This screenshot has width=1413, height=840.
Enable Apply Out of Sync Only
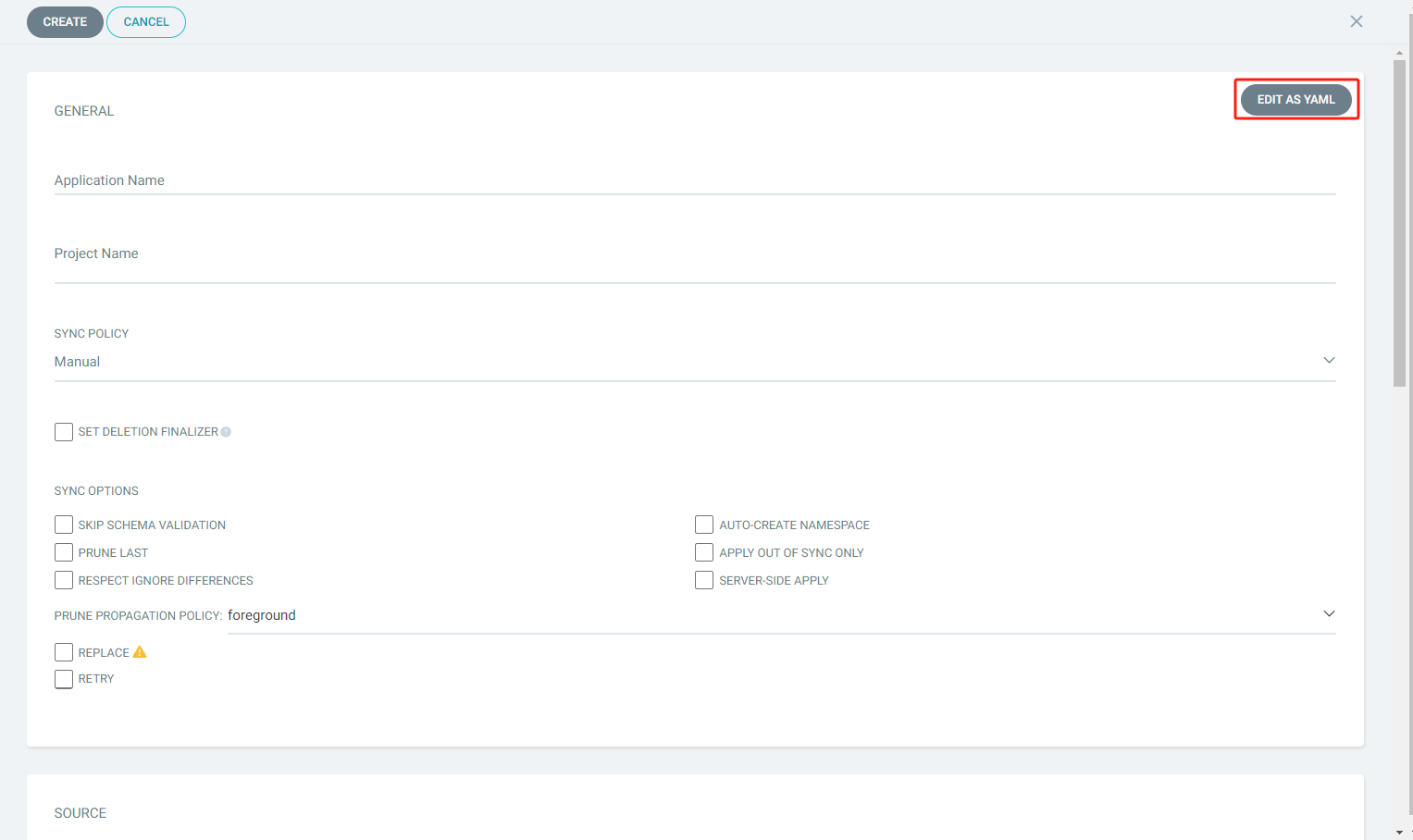tap(703, 552)
